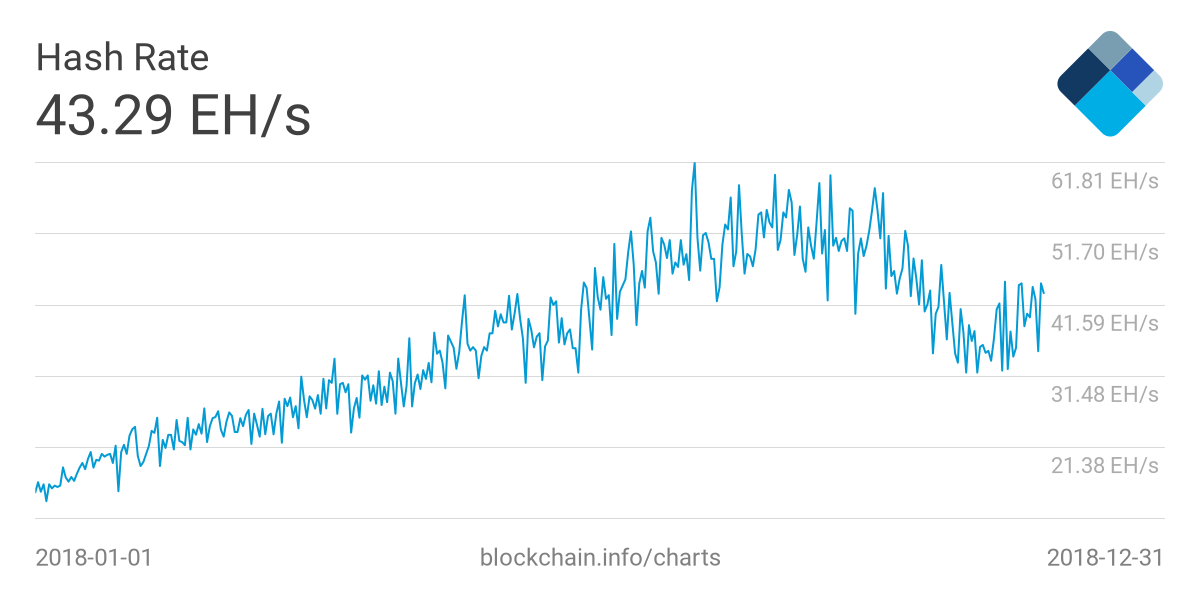
Task: Click the 31.48 EH/s axis label
Action: [1104, 394]
